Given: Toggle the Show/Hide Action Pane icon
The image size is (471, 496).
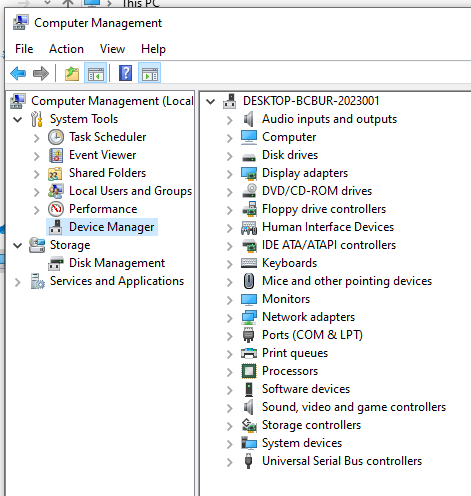Looking at the screenshot, I should click(x=150, y=73).
